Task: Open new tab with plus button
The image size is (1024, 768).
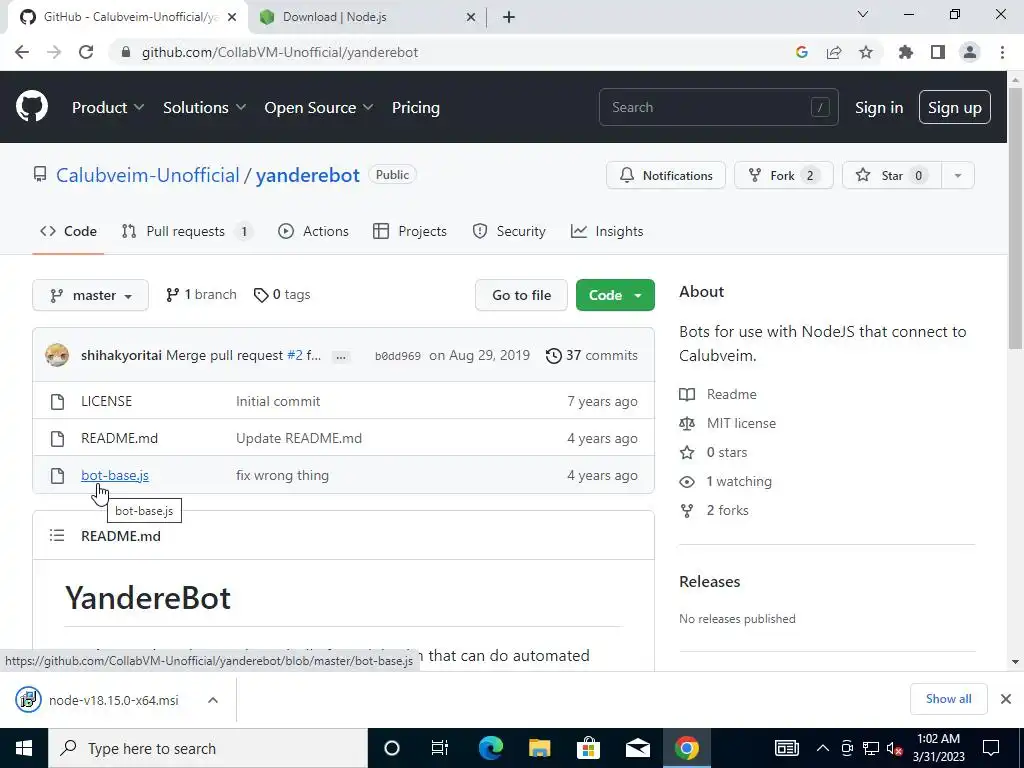Action: click(x=509, y=17)
